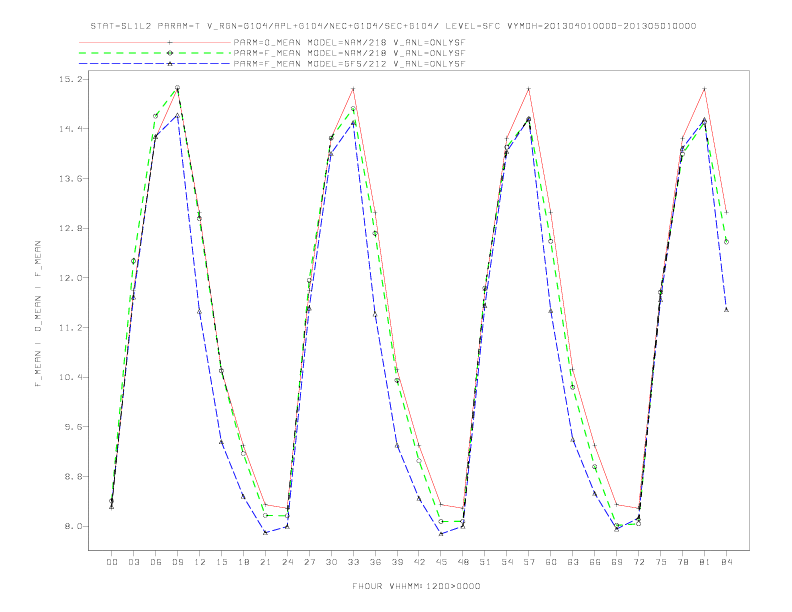Click the x-axis forecast hour label 60

coord(551,562)
